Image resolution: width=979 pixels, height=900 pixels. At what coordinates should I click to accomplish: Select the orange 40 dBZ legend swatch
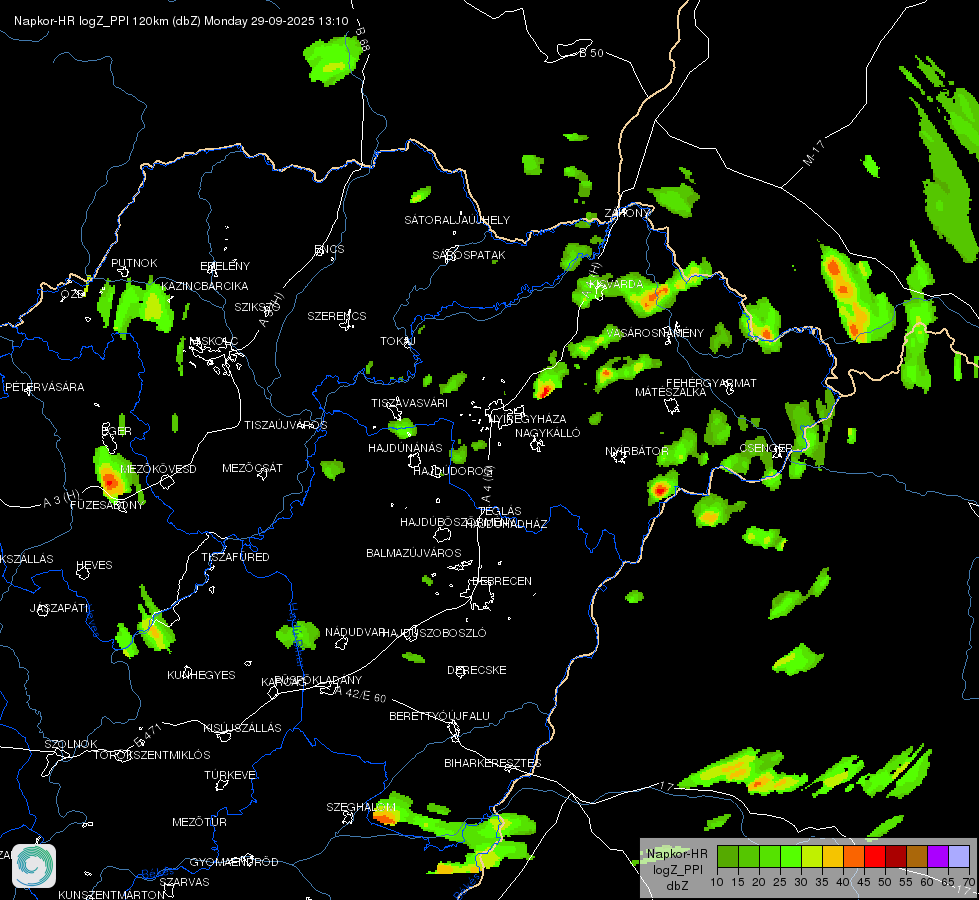coord(854,857)
